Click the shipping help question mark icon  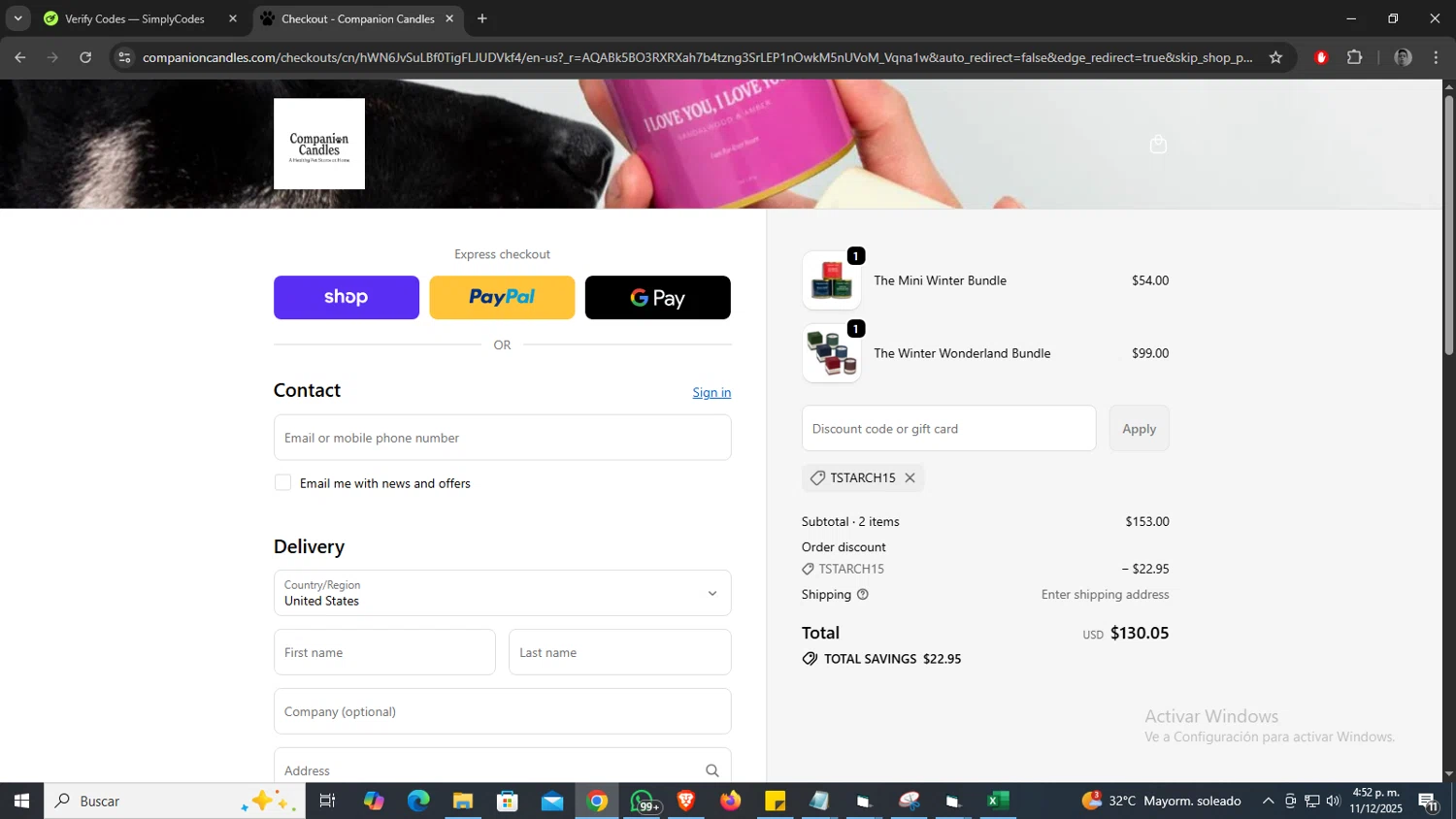tap(862, 595)
